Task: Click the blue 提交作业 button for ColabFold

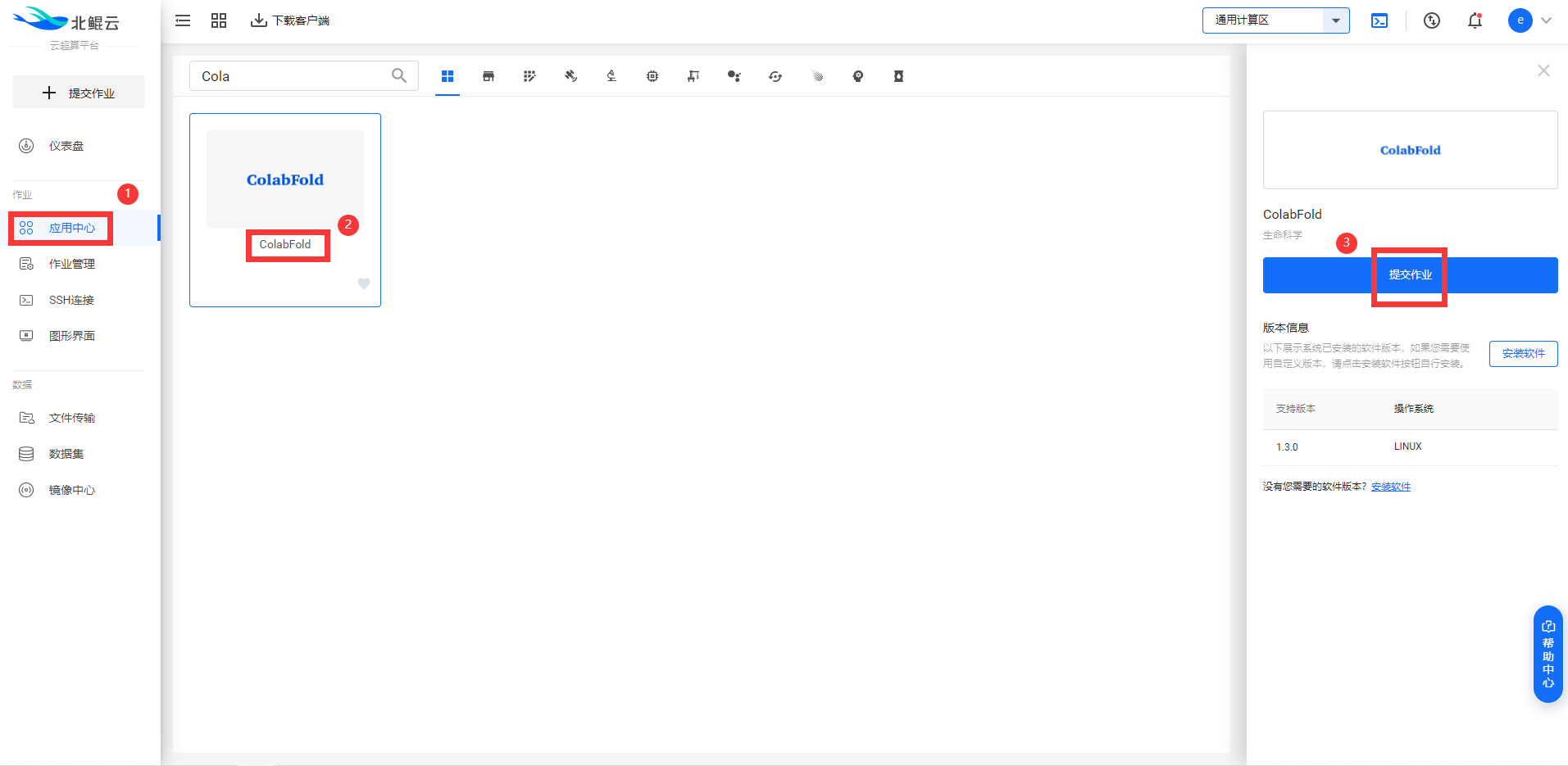Action: tap(1410, 275)
